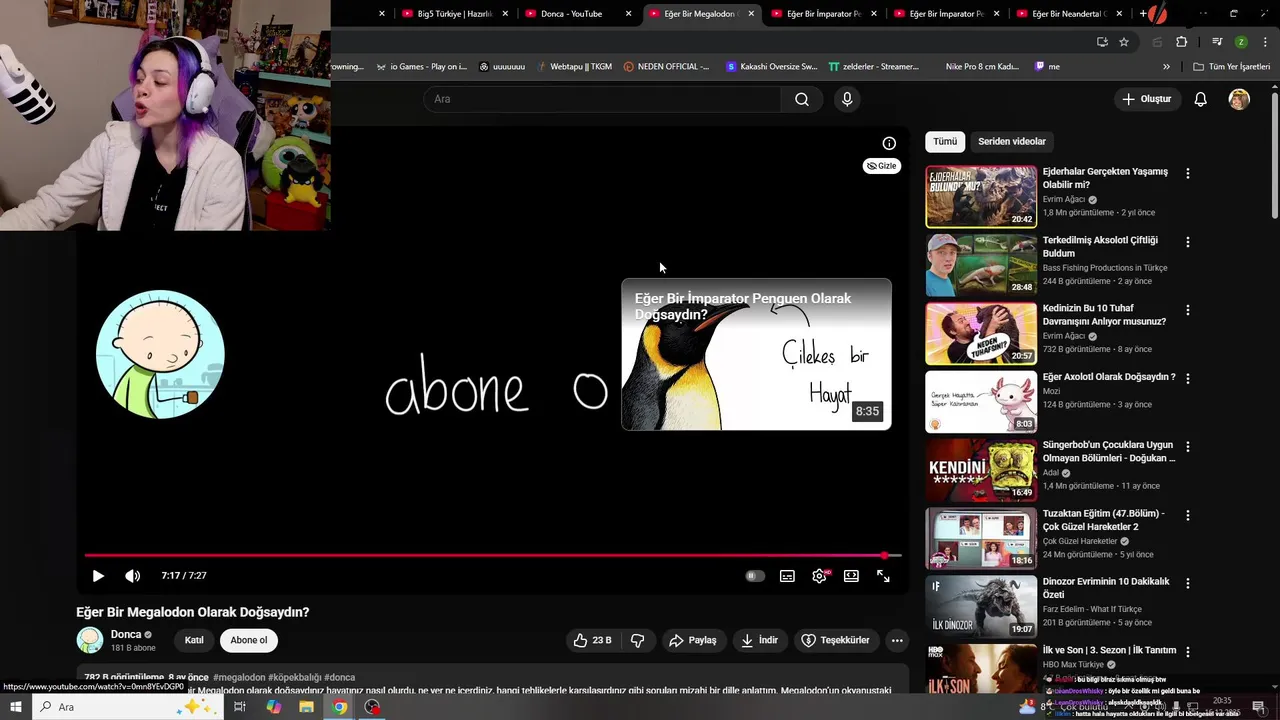The image size is (1280, 720).
Task: Click the install or cast icon in address bar
Action: coord(1102,42)
